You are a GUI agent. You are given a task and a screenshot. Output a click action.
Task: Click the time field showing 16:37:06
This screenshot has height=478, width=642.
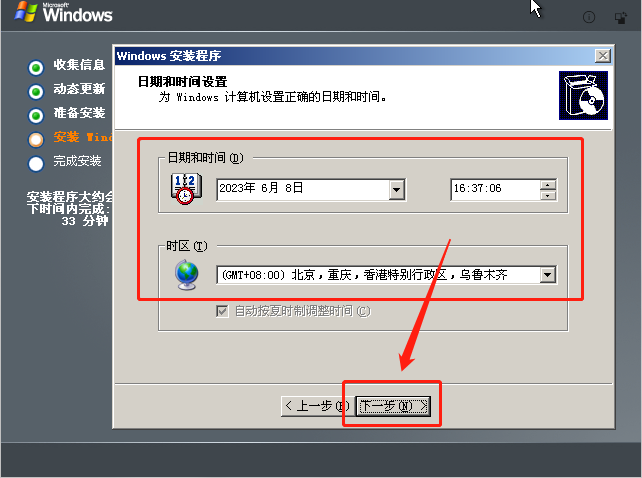click(495, 190)
